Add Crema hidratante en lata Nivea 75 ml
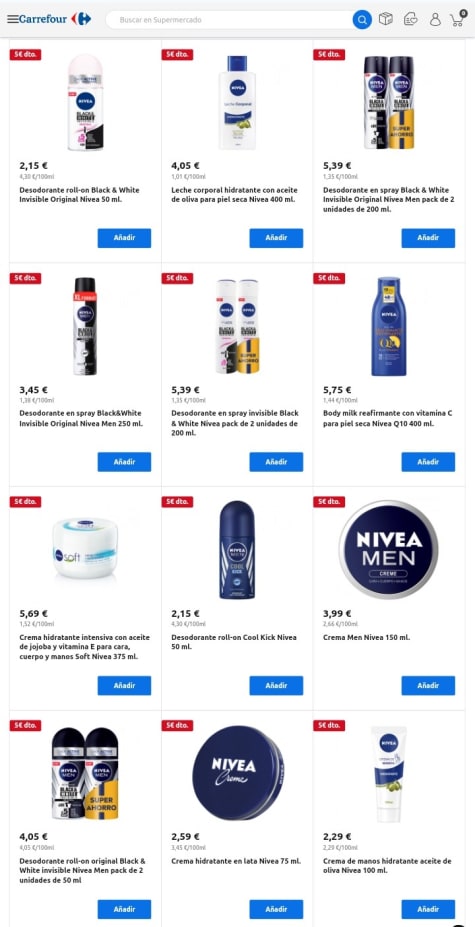This screenshot has height=927, width=475. click(x=276, y=909)
